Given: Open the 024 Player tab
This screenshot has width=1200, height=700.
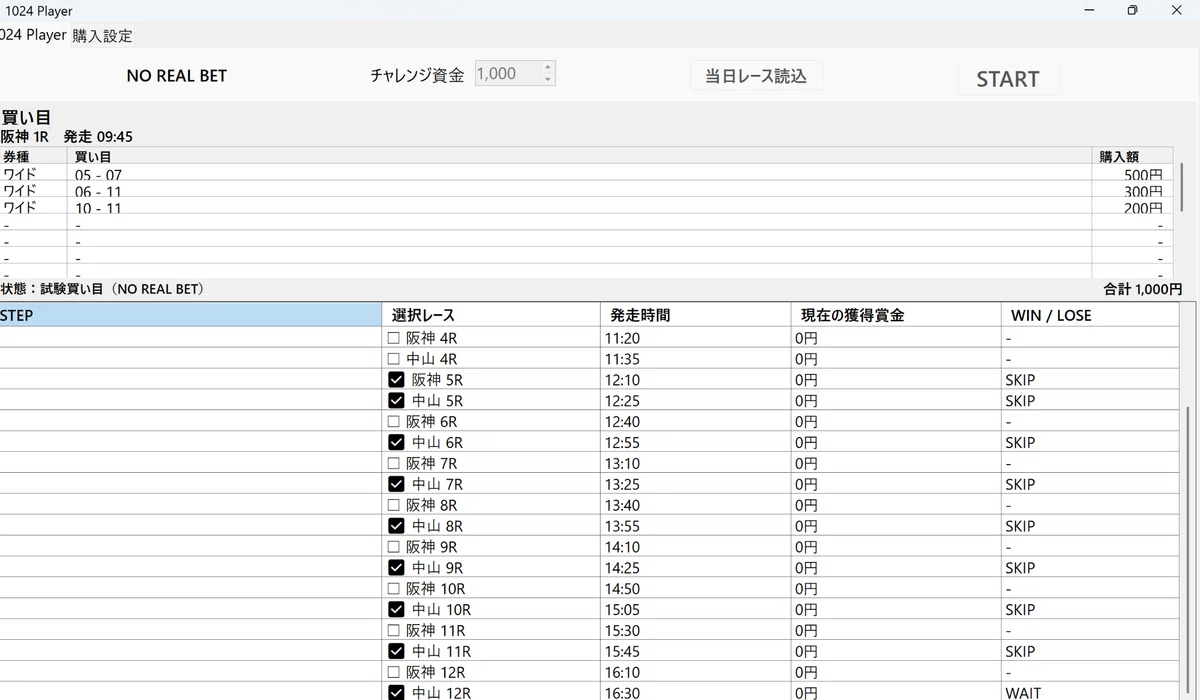Looking at the screenshot, I should pyautogui.click(x=33, y=35).
